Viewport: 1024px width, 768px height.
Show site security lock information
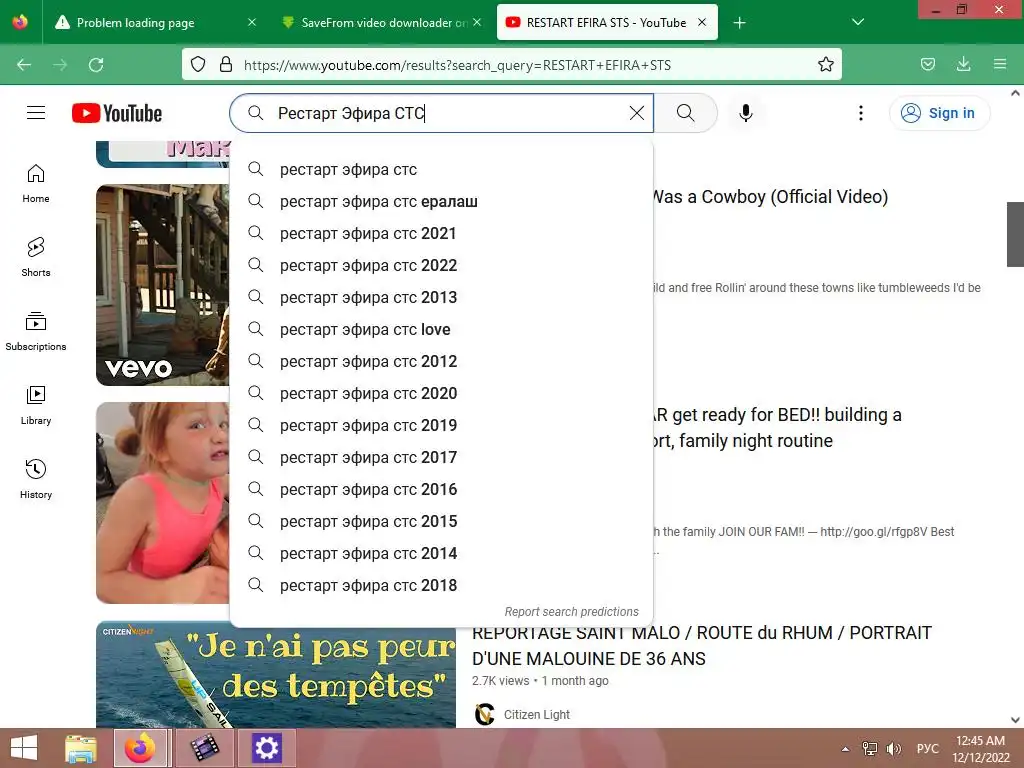click(226, 64)
